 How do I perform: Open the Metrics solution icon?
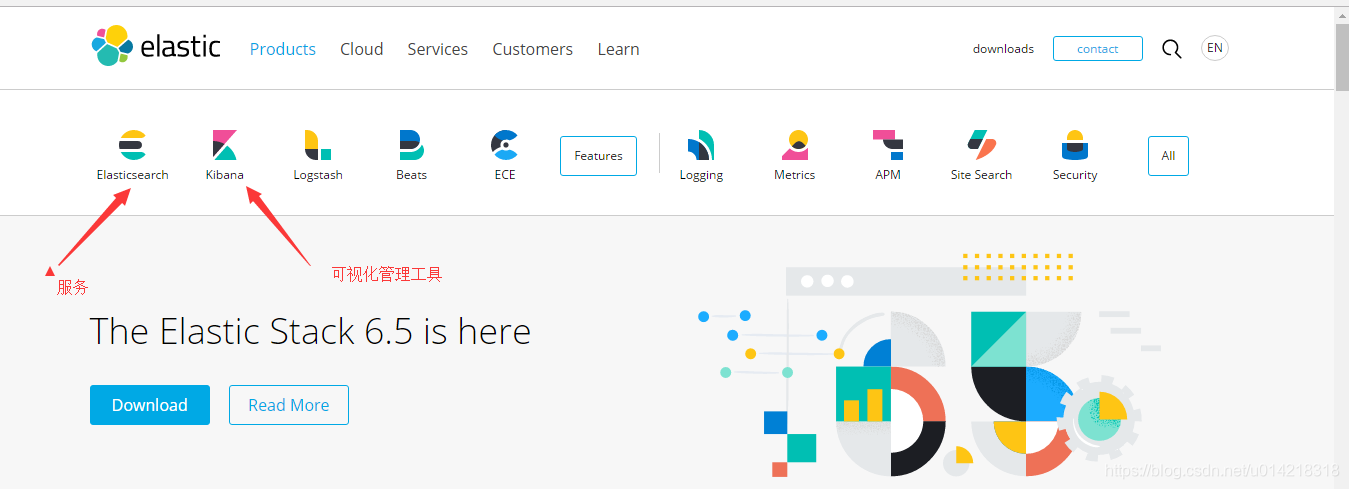pos(795,145)
